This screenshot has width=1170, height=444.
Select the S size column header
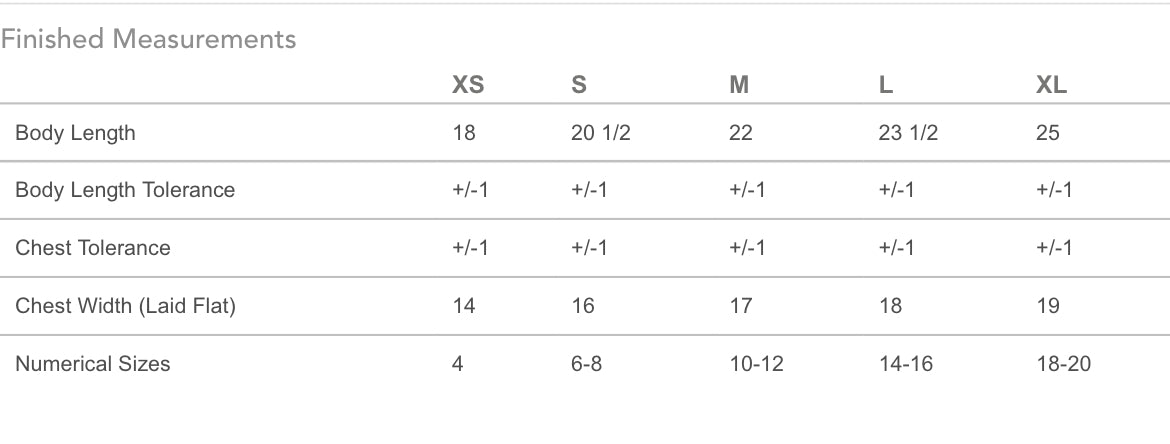click(x=579, y=85)
